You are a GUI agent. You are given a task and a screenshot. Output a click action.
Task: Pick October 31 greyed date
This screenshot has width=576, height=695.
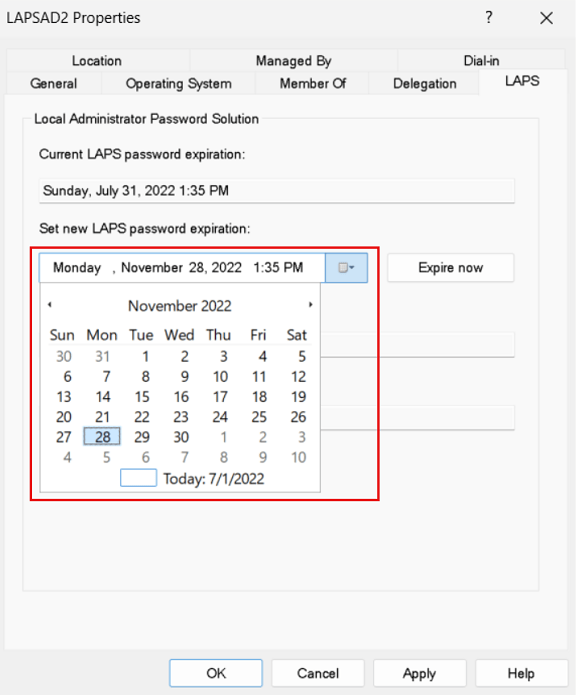[x=102, y=356]
